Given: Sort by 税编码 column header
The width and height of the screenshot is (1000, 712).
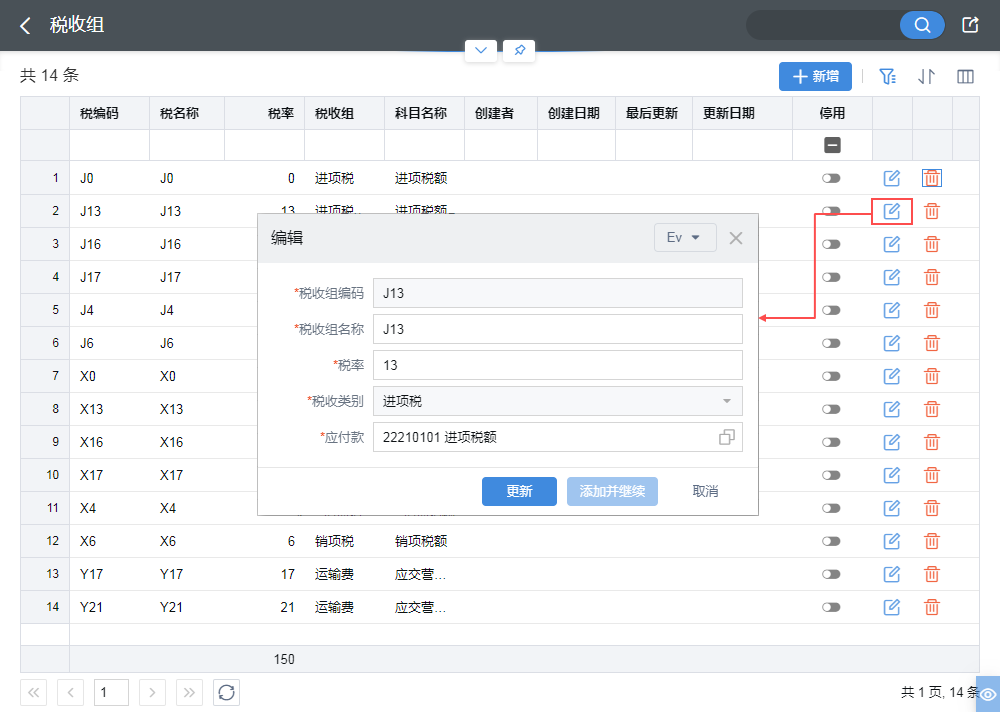Looking at the screenshot, I should (x=109, y=114).
